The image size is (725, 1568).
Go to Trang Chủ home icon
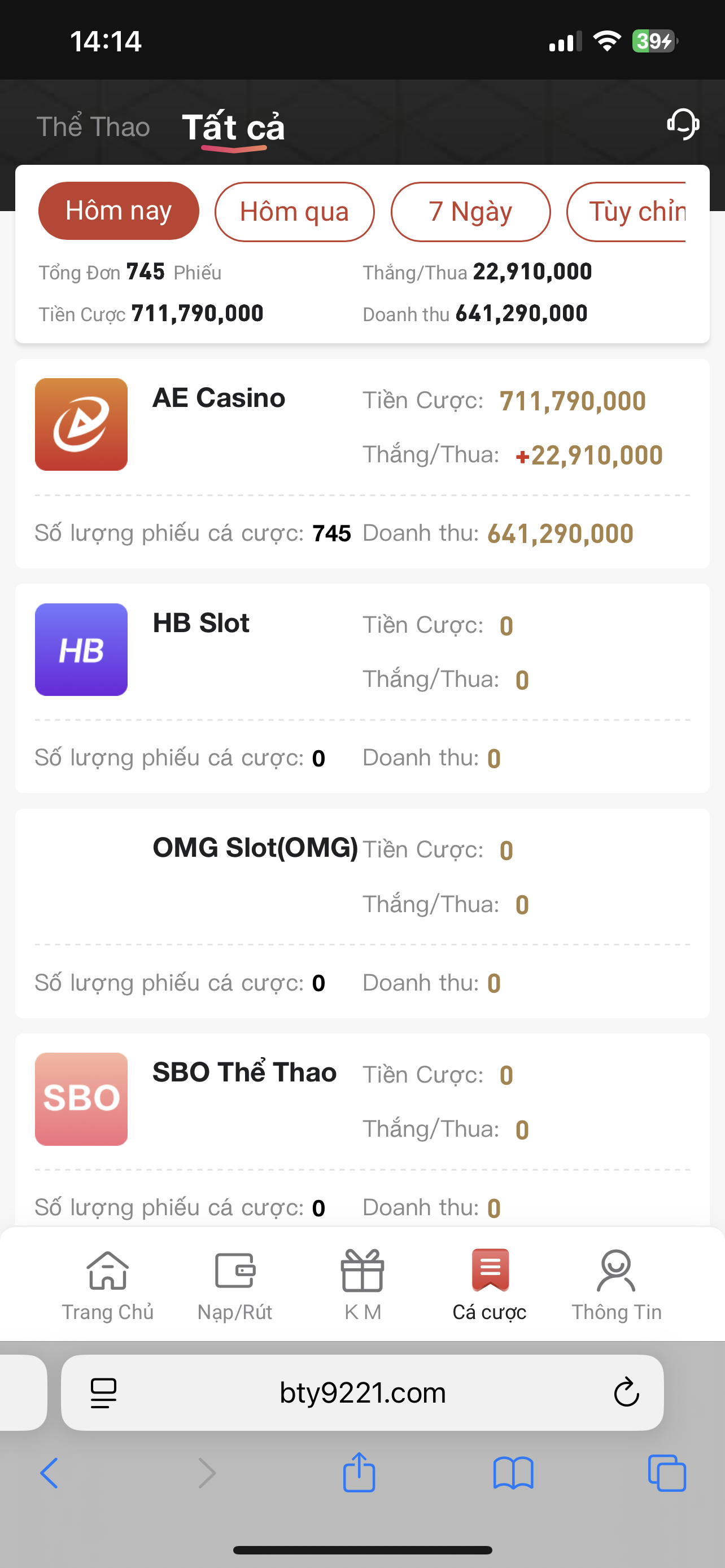pos(108,1271)
